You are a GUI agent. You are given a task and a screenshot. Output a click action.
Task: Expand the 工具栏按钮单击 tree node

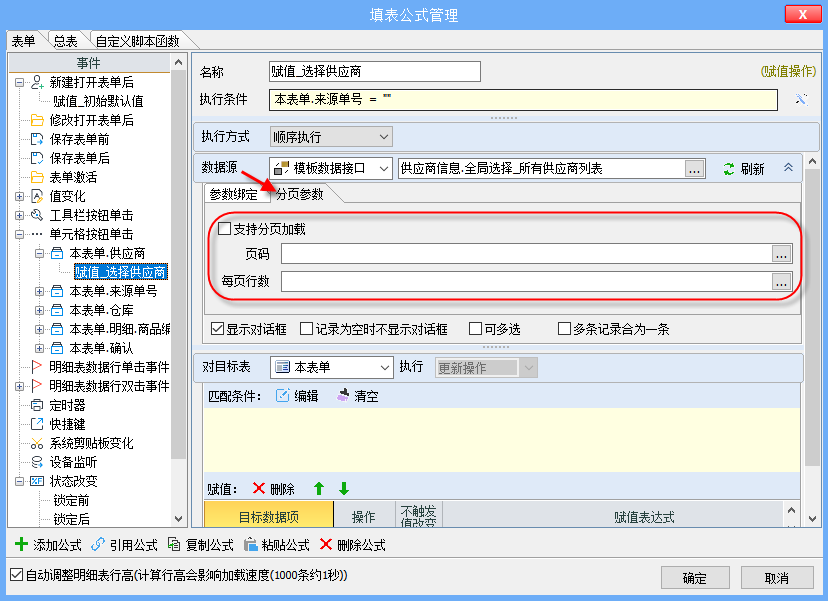(20, 215)
